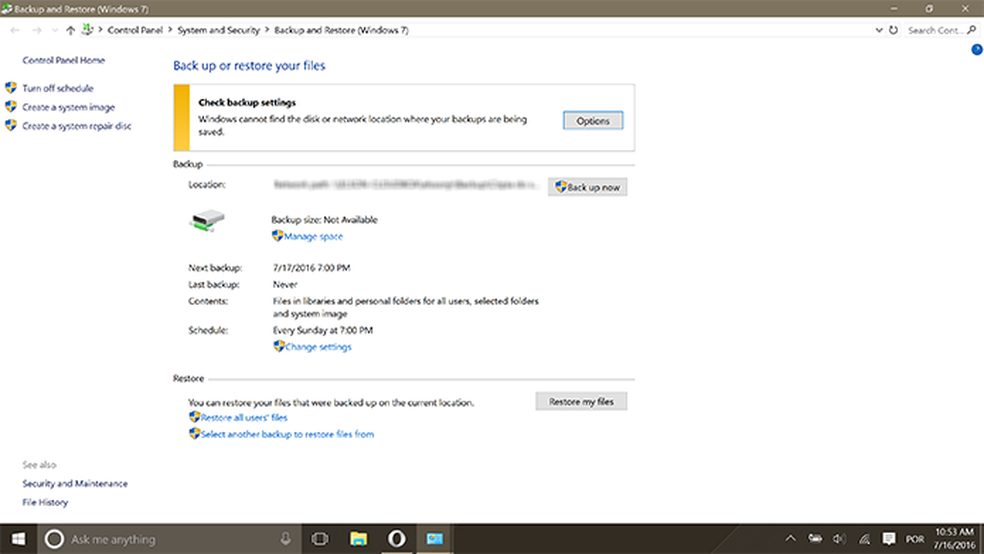The height and width of the screenshot is (554, 984).
Task: Open the recent locations dropdown arrow
Action: tap(55, 30)
